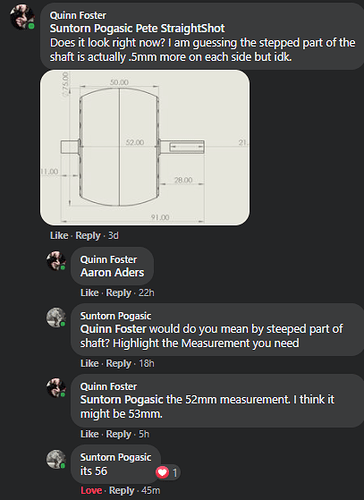Open tagged profile Aaron Aders

(112, 273)
